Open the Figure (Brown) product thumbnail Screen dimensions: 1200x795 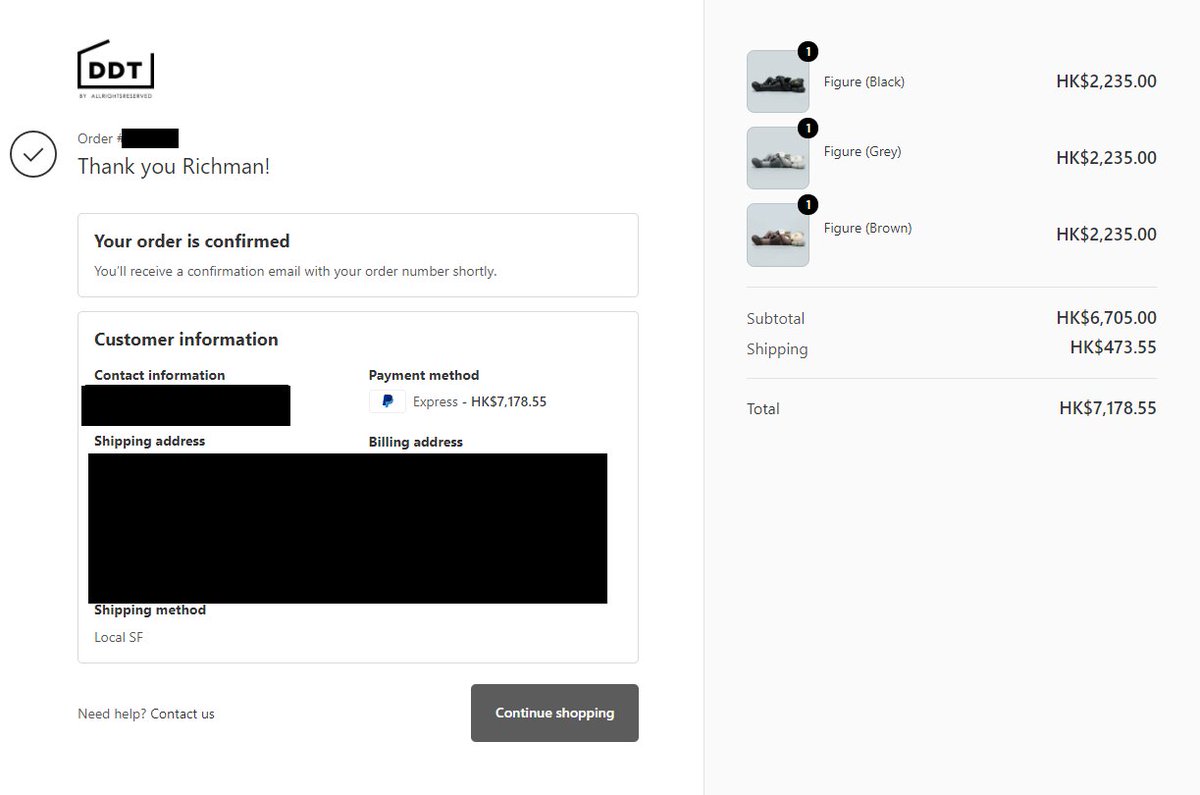(x=778, y=235)
